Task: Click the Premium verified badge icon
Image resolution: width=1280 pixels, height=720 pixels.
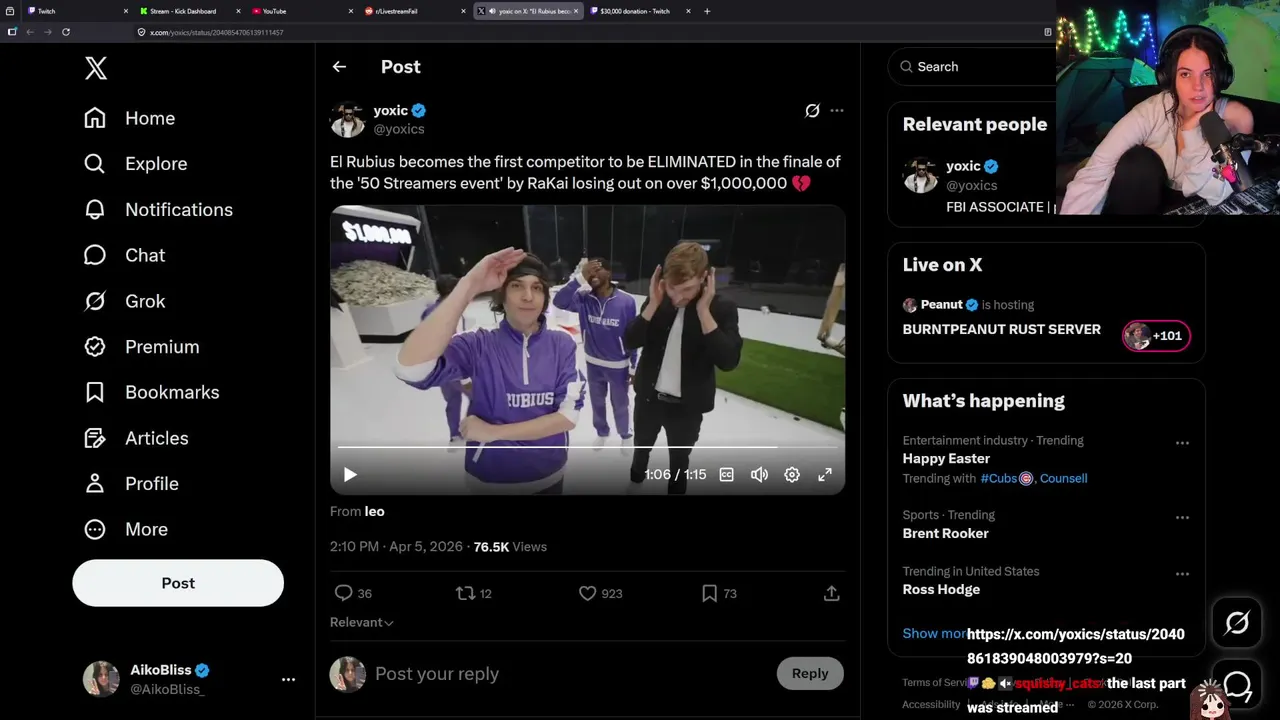Action: tap(95, 347)
